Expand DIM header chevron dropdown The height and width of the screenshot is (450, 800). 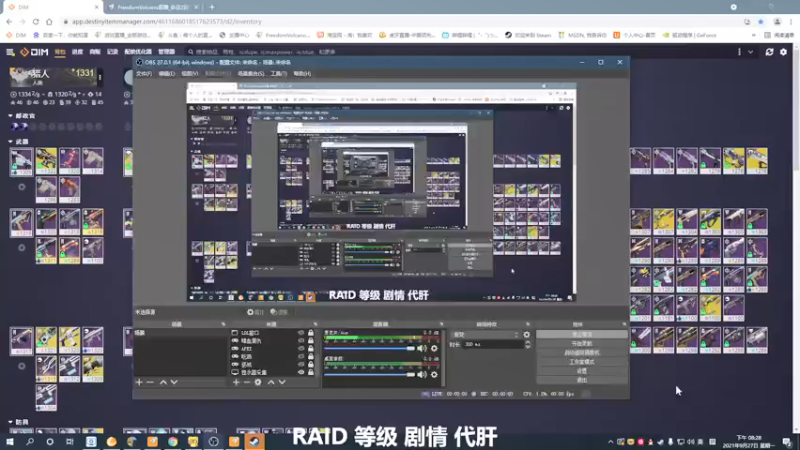coord(751,52)
